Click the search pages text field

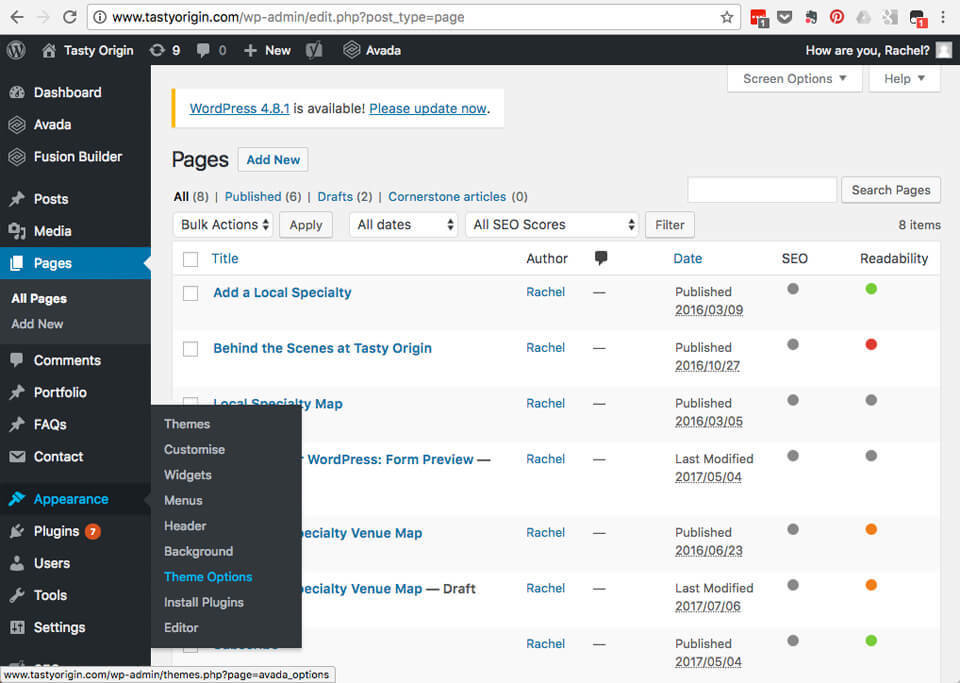pos(762,190)
